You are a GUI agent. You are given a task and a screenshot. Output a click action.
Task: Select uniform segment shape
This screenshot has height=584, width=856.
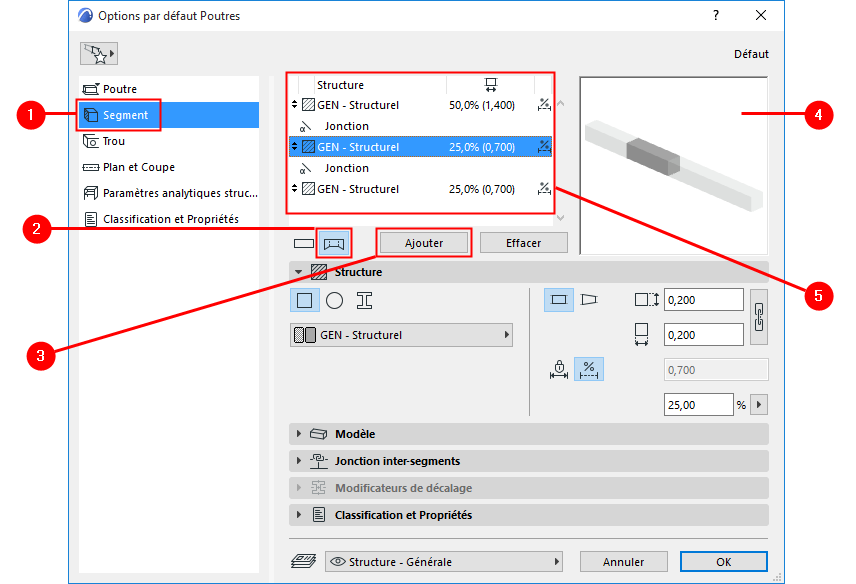pyautogui.click(x=558, y=300)
